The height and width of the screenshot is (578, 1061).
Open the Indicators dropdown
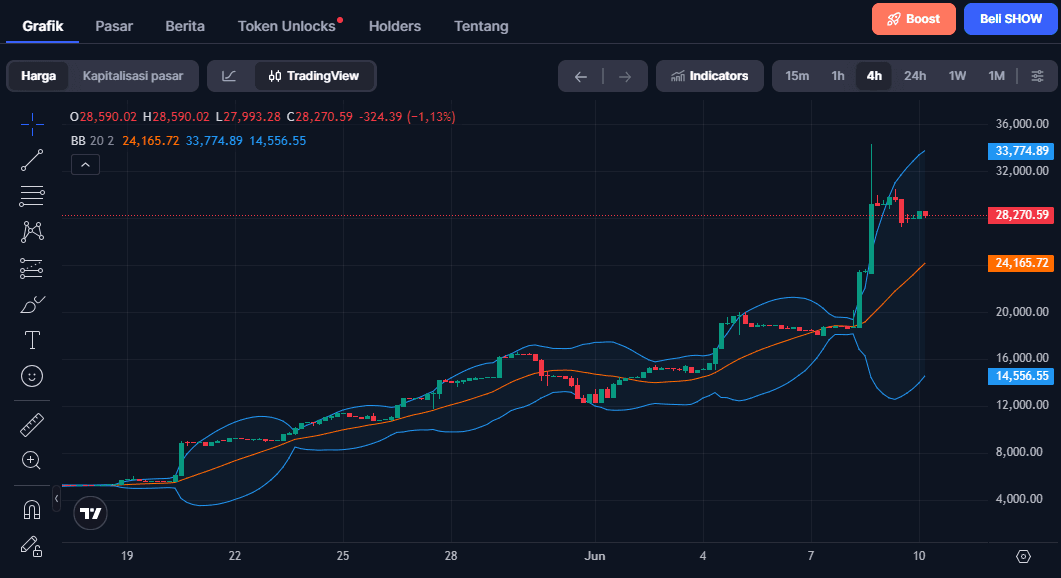click(709, 76)
